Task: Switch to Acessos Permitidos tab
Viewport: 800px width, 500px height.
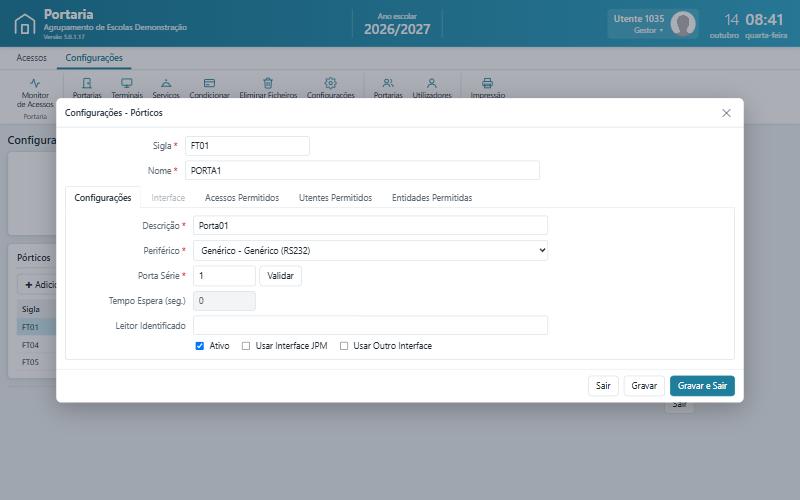Action: (242, 197)
